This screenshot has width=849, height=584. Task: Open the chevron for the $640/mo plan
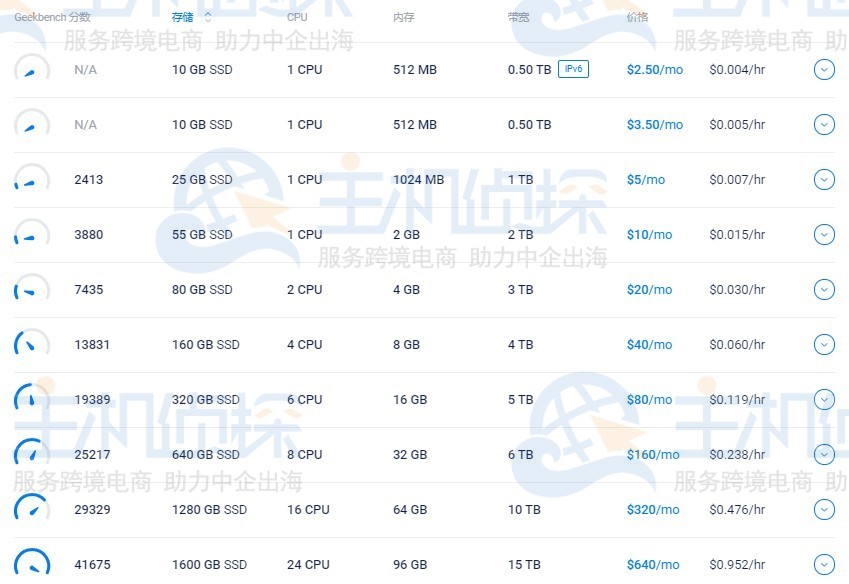[824, 565]
